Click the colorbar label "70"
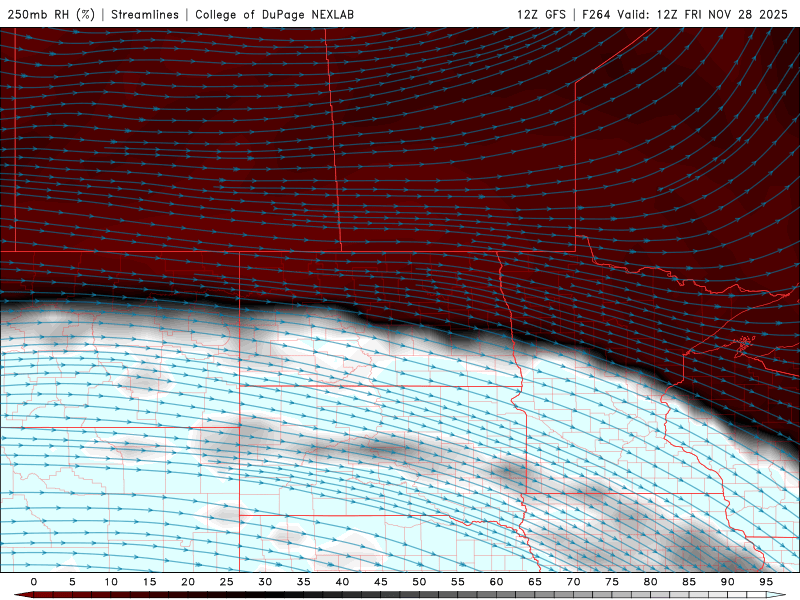The width and height of the screenshot is (800, 600). click(573, 582)
